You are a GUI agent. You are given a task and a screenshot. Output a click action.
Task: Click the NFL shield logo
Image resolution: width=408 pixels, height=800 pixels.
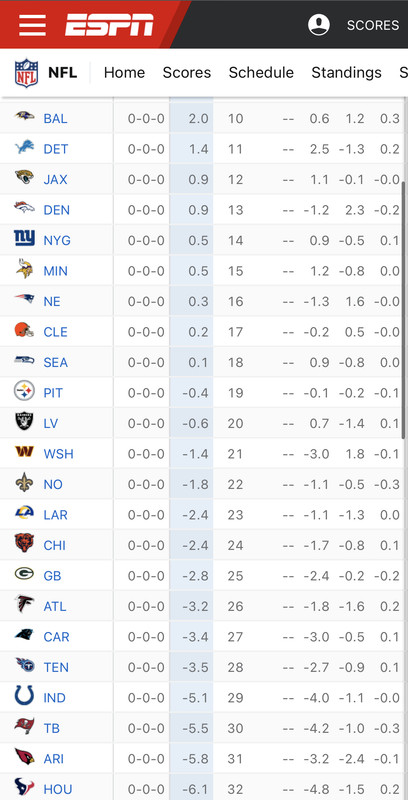tap(26, 73)
